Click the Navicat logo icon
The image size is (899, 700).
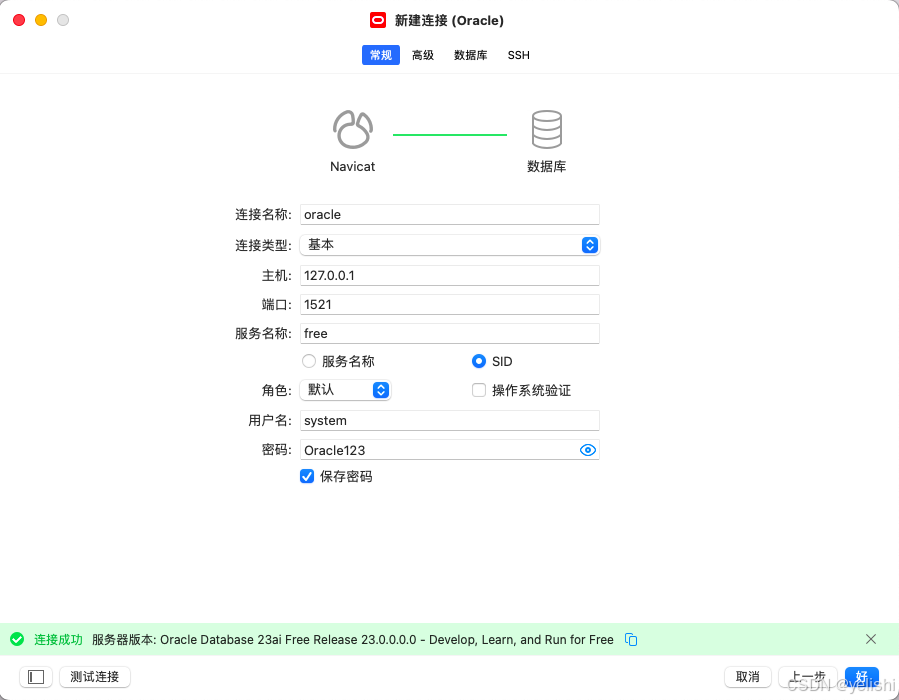(x=353, y=130)
